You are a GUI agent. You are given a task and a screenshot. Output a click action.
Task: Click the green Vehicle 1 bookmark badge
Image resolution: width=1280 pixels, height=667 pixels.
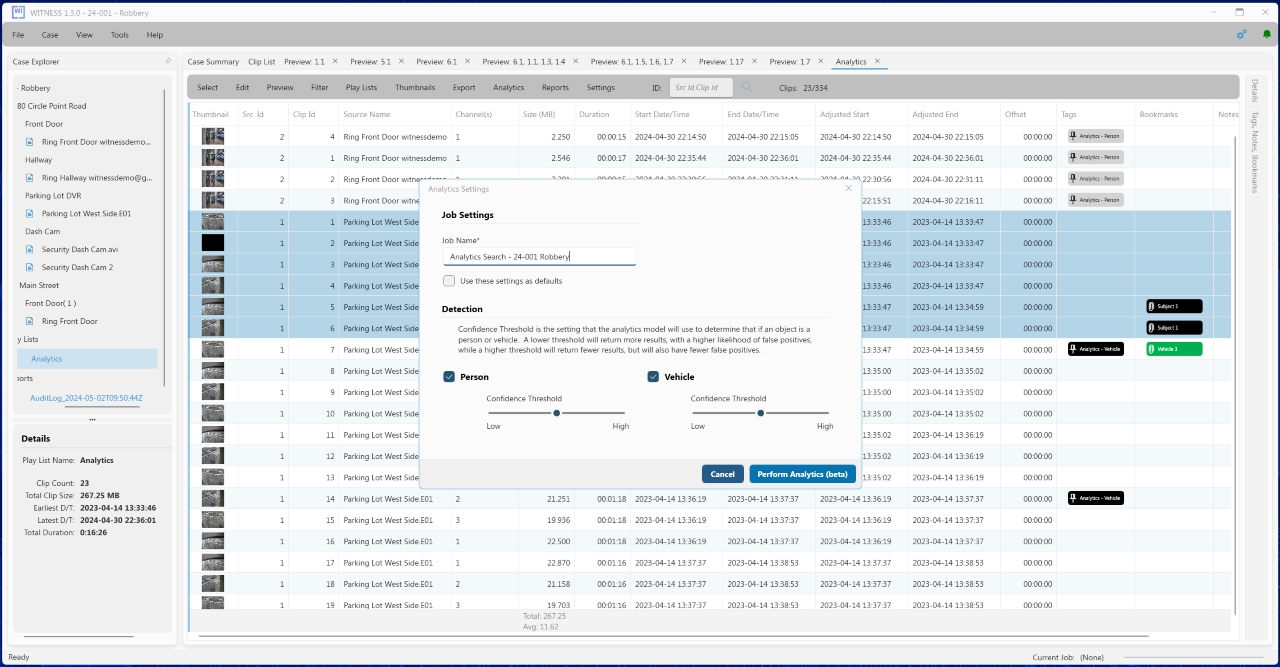[1174, 349]
